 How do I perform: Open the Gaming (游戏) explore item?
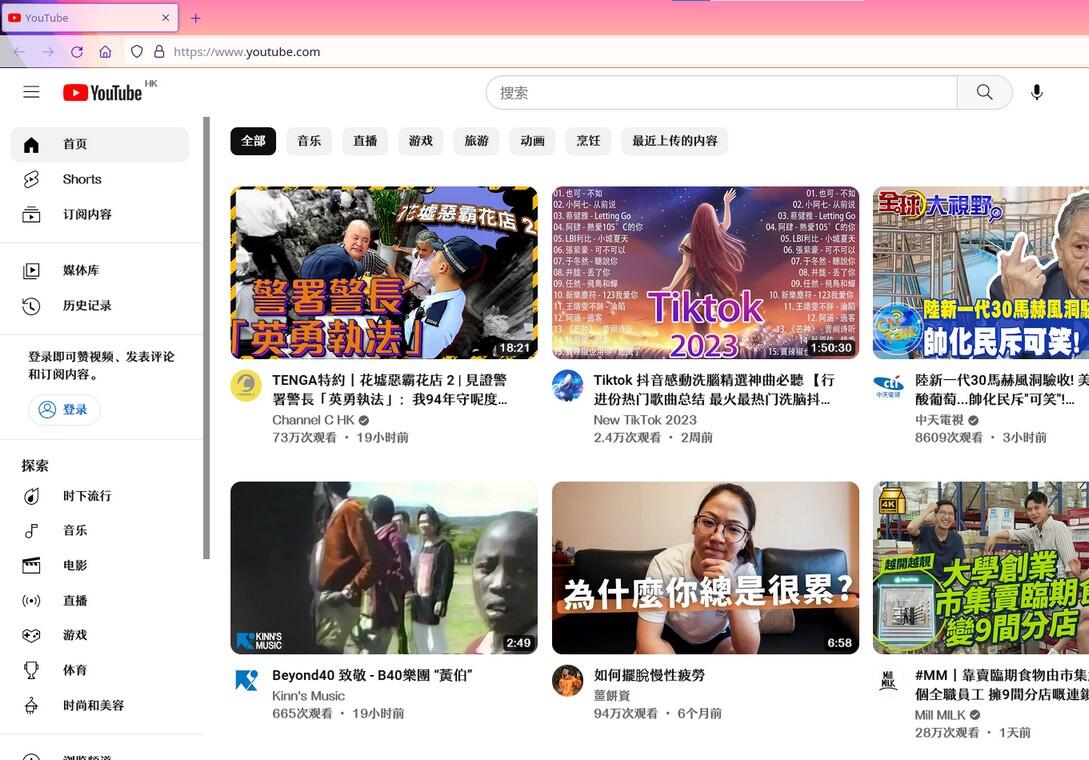click(x=74, y=635)
